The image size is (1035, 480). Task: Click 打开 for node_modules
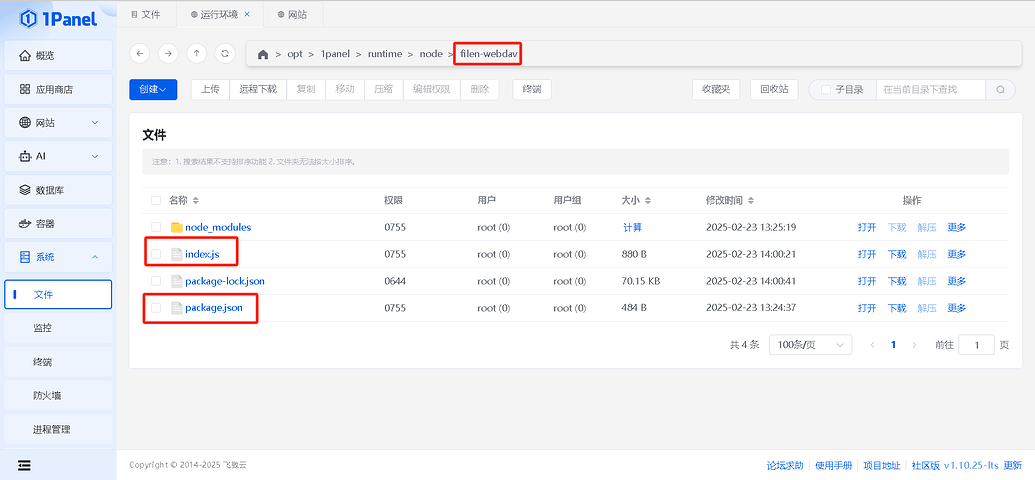coord(867,227)
